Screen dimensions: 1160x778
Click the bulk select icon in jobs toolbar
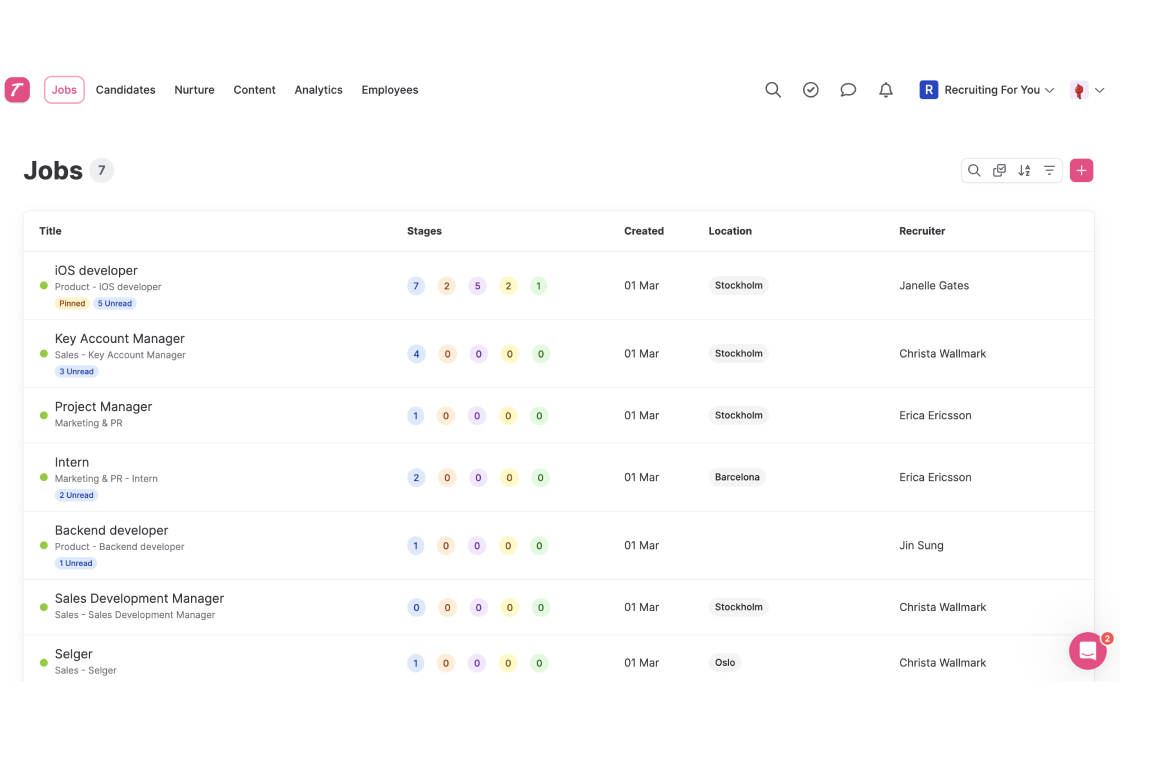(999, 171)
